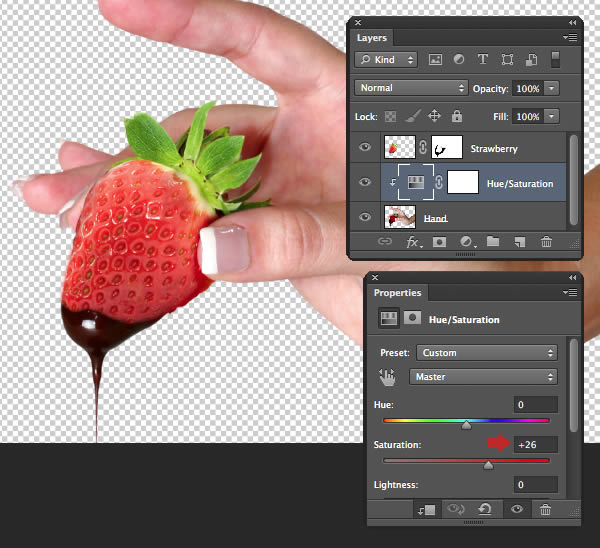This screenshot has width=600, height=548.
Task: Select the Strawberry layer thumbnail
Action: coord(399,147)
